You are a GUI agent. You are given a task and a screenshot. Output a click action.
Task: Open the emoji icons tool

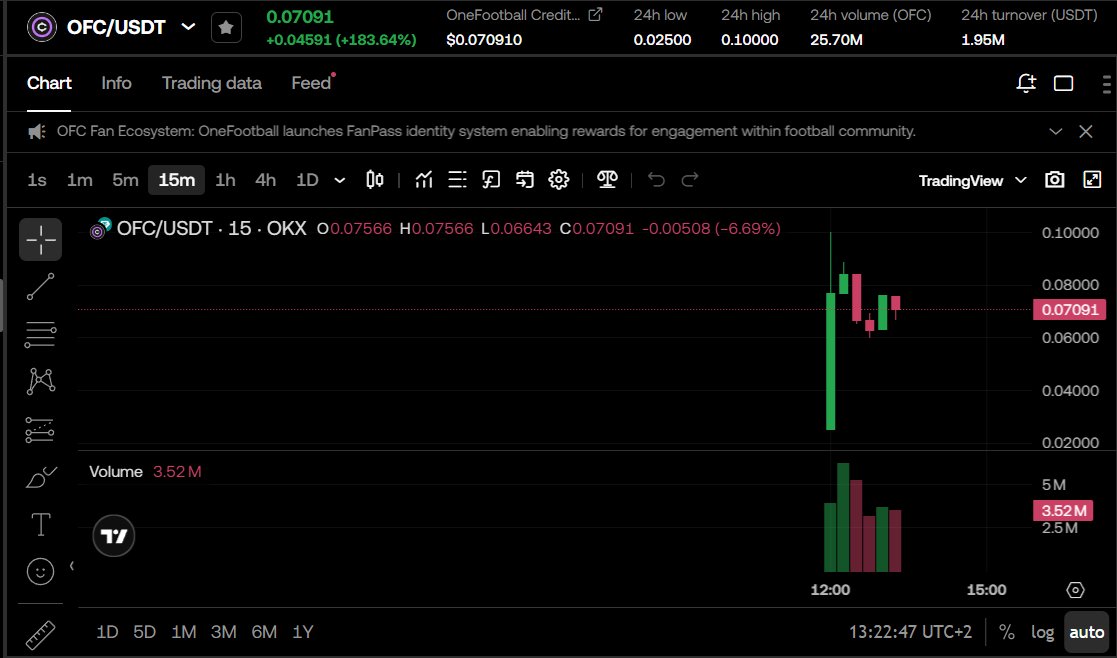coord(41,571)
